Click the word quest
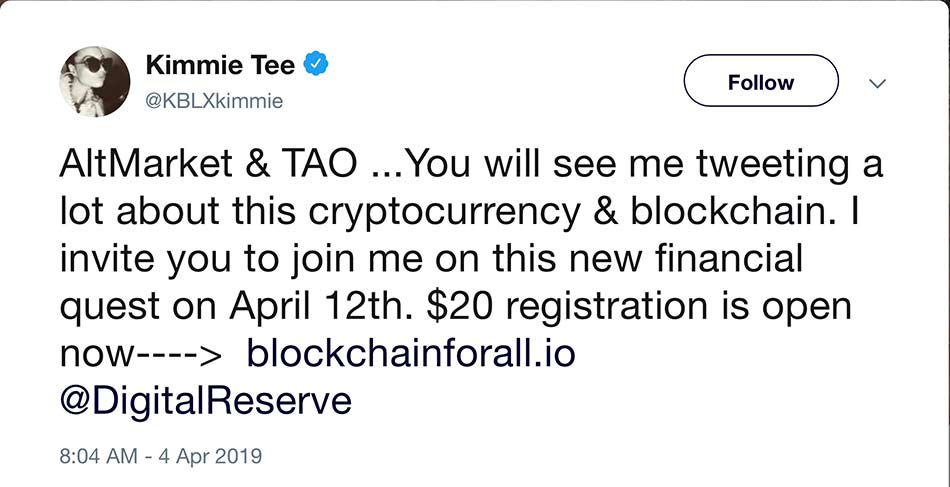Image resolution: width=950 pixels, height=487 pixels. click(110, 310)
